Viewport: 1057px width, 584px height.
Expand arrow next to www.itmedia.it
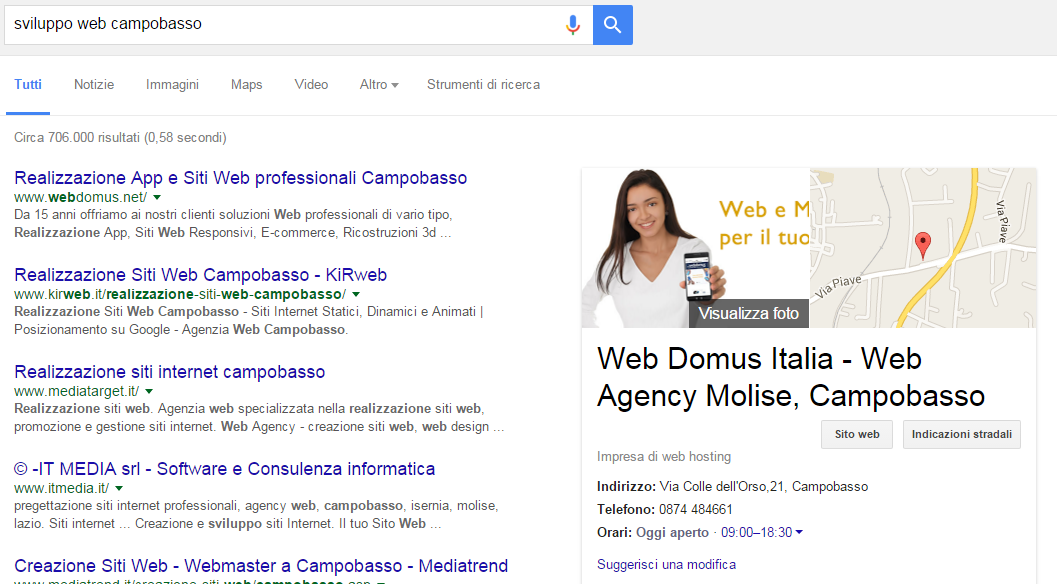click(x=119, y=488)
